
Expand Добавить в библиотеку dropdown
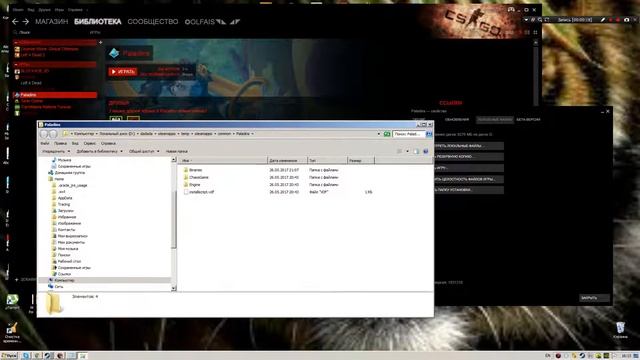click(100, 151)
